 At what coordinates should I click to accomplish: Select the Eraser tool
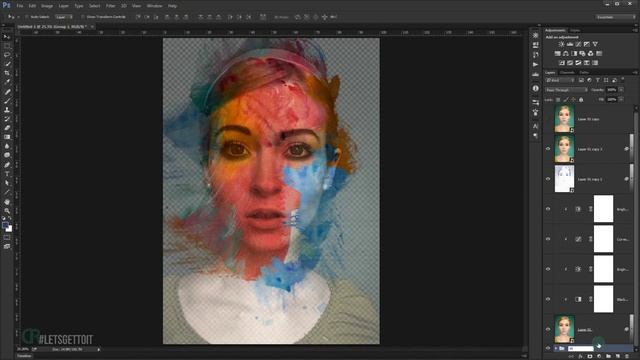pyautogui.click(x=7, y=128)
